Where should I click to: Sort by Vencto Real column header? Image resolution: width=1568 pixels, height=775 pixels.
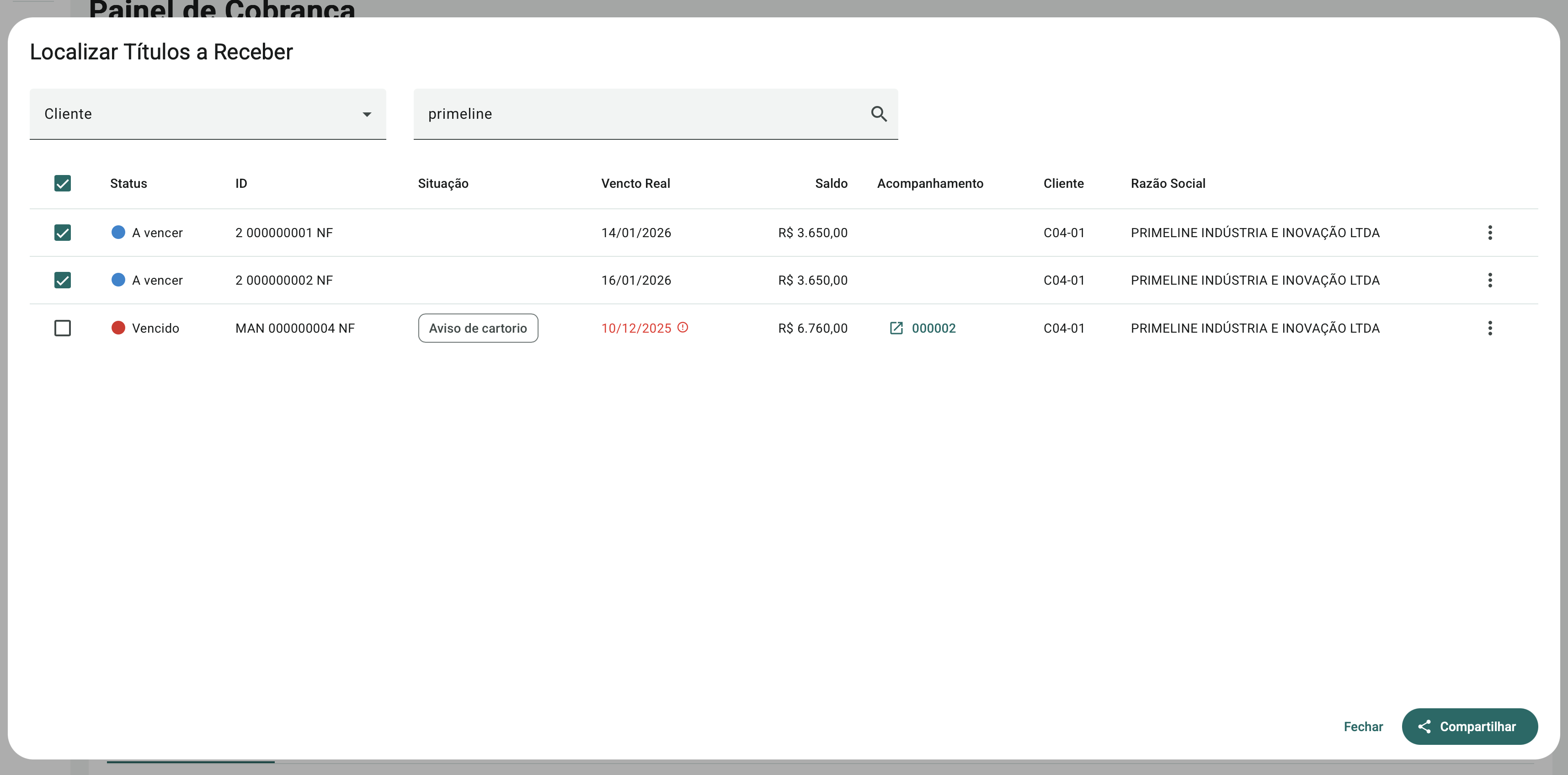[x=635, y=183]
